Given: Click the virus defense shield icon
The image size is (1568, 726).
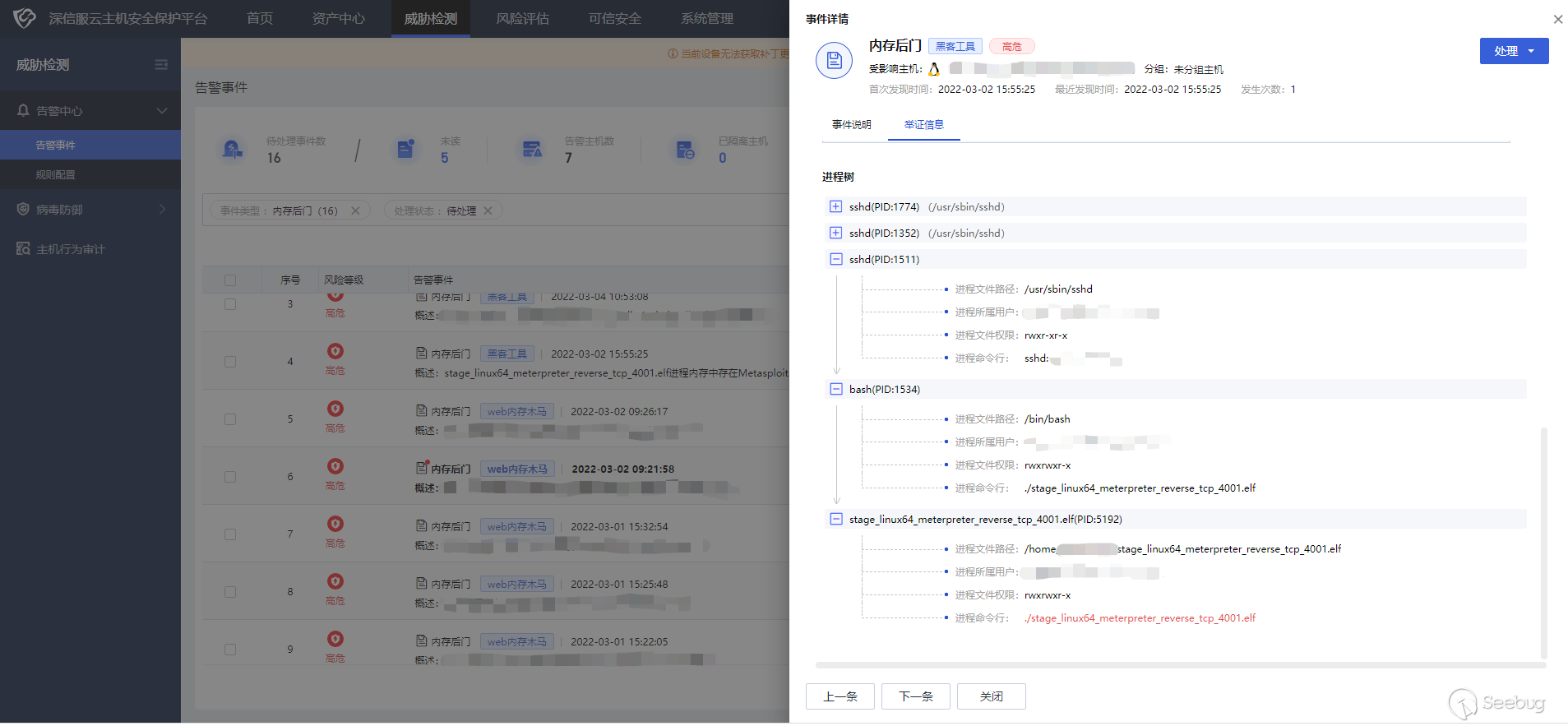Looking at the screenshot, I should click(x=23, y=210).
